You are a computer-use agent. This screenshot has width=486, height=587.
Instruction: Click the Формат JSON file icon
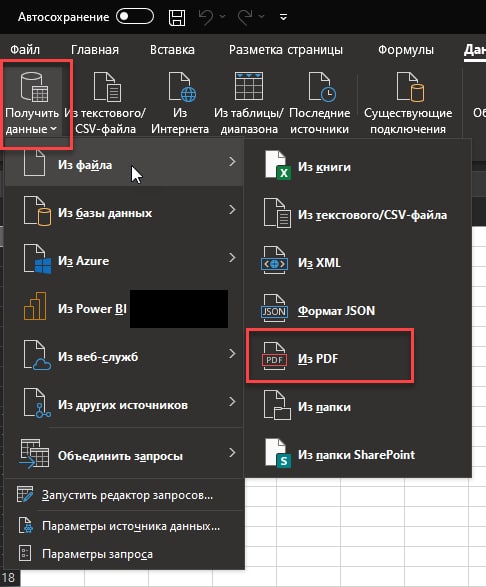274,308
